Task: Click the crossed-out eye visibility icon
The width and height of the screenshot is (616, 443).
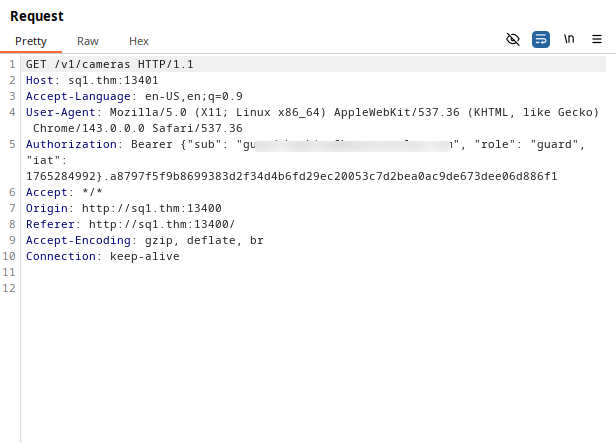Action: (x=513, y=39)
